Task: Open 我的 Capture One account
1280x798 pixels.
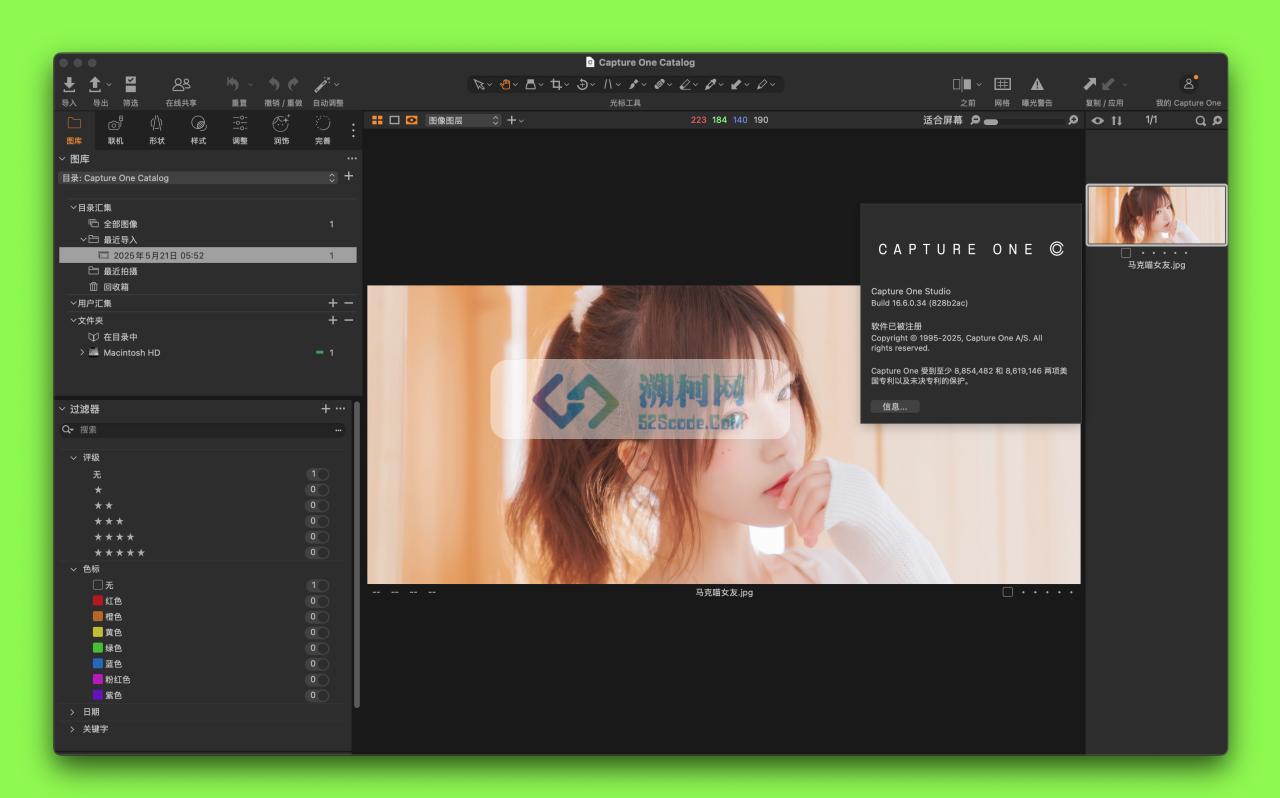Action: pos(1188,85)
